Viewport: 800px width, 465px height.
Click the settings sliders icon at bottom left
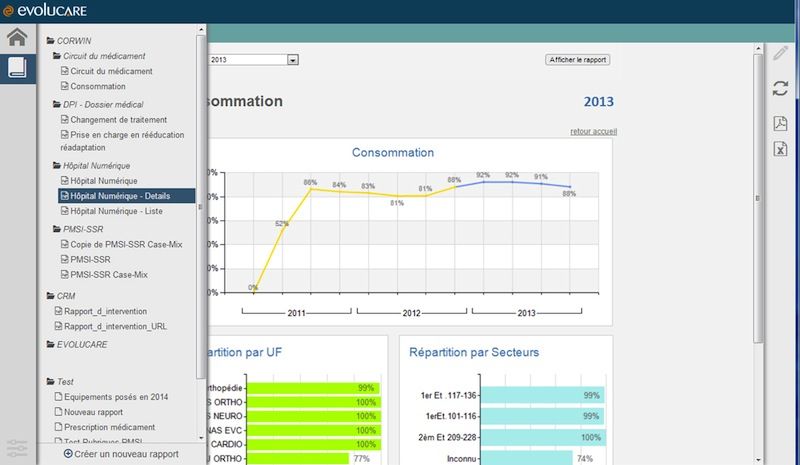(16, 444)
